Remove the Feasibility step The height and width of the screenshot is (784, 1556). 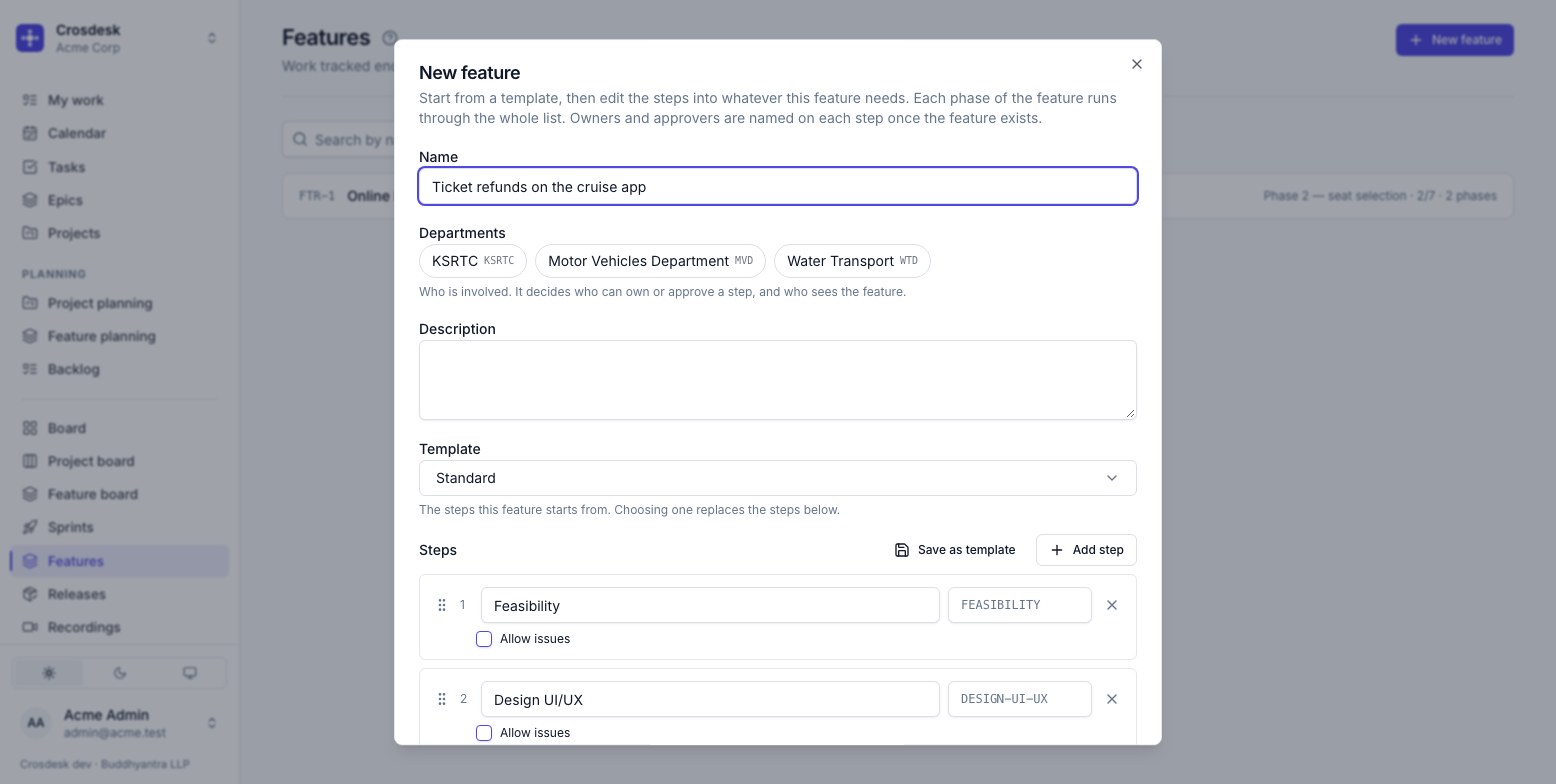[1112, 605]
